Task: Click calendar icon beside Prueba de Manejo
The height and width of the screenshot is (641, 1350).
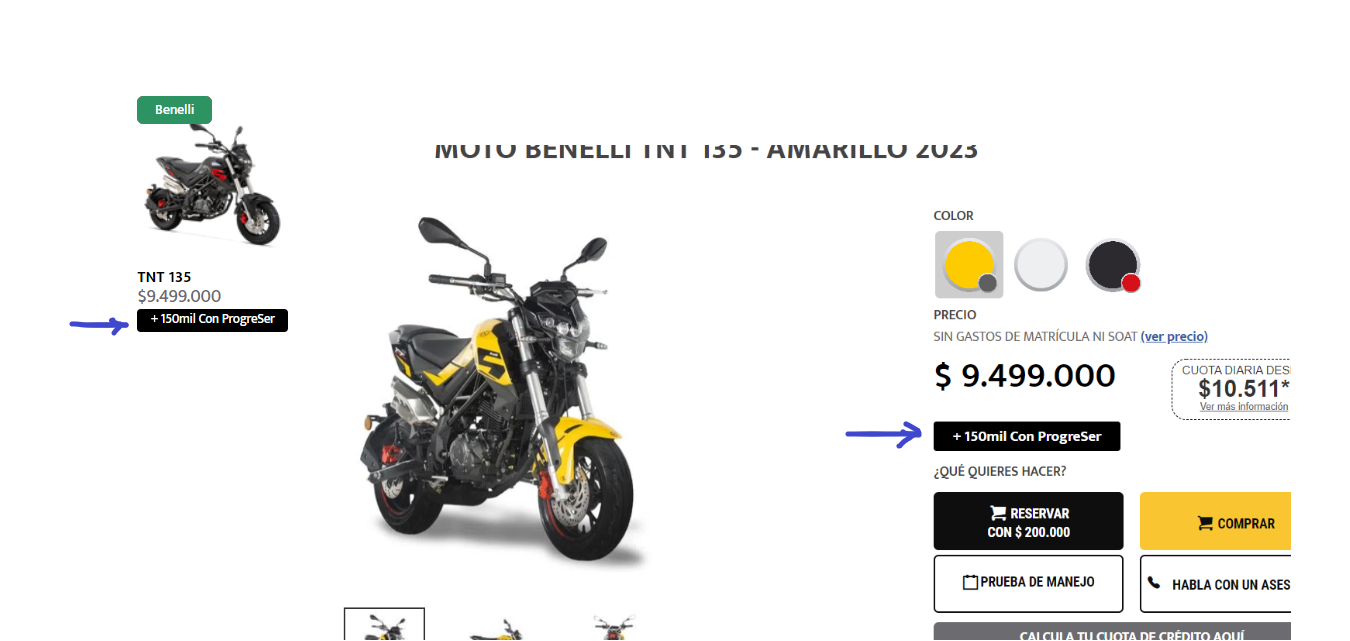Action: (970, 582)
